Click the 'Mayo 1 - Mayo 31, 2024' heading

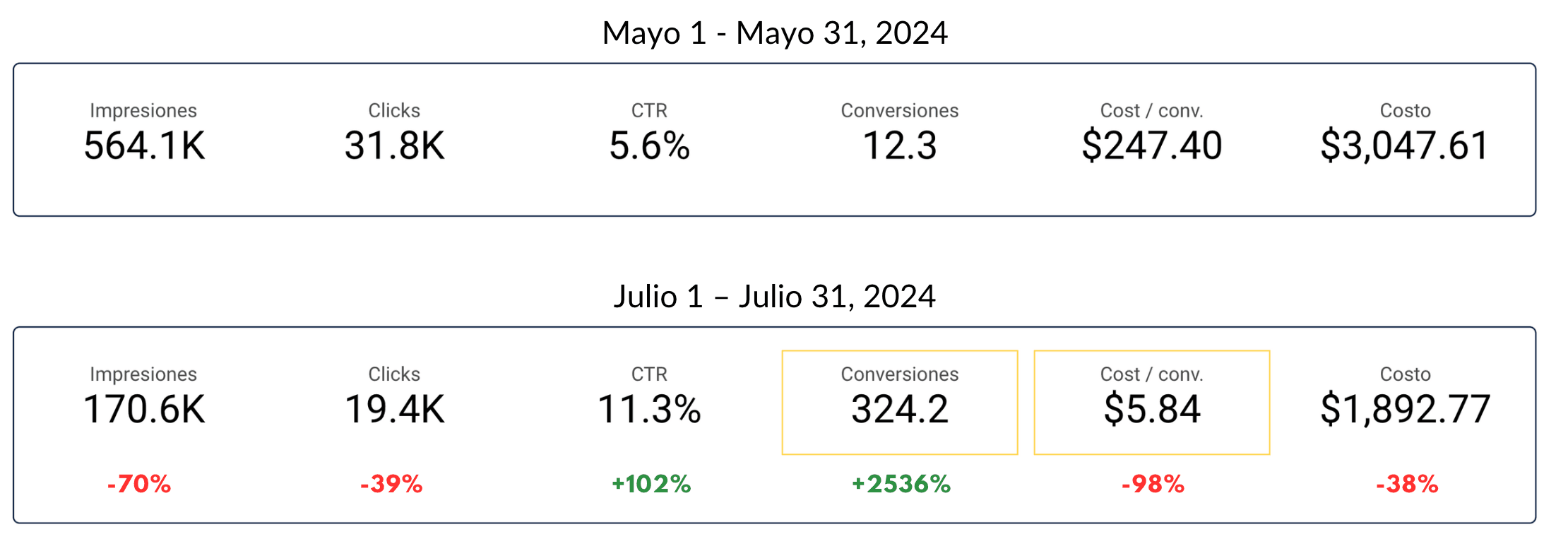(774, 33)
